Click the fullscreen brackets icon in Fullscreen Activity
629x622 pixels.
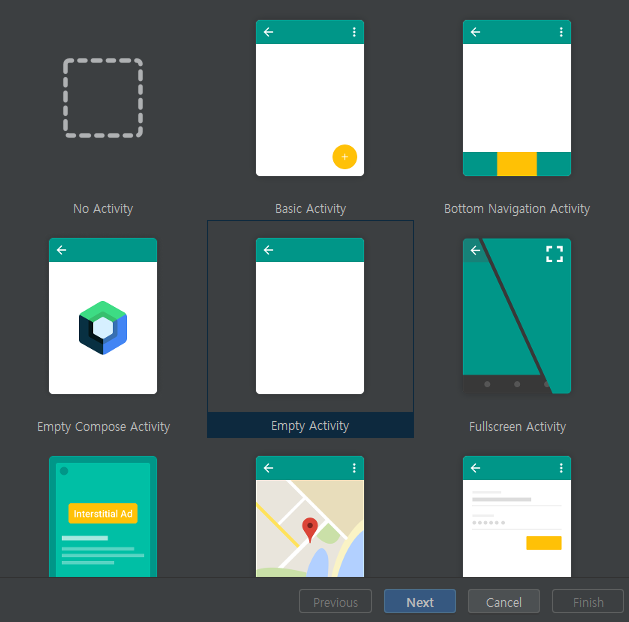tap(554, 254)
